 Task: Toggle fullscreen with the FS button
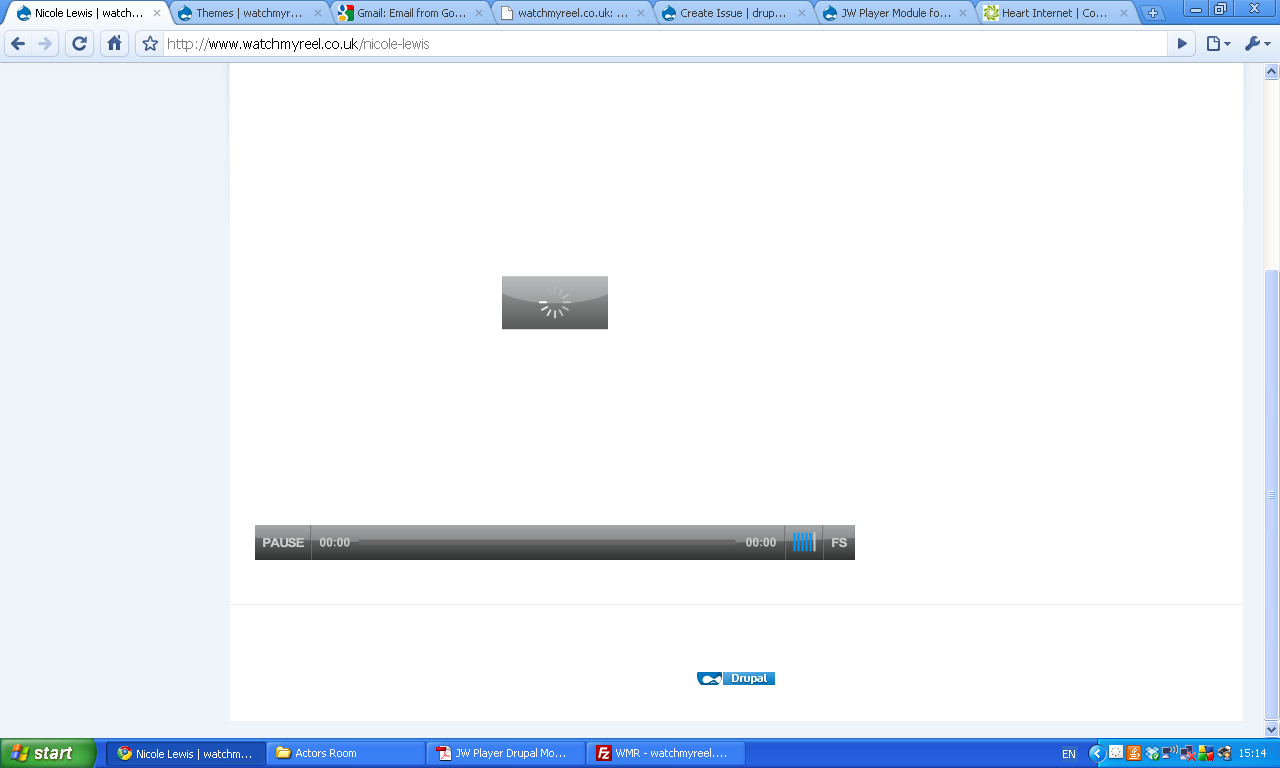point(839,541)
